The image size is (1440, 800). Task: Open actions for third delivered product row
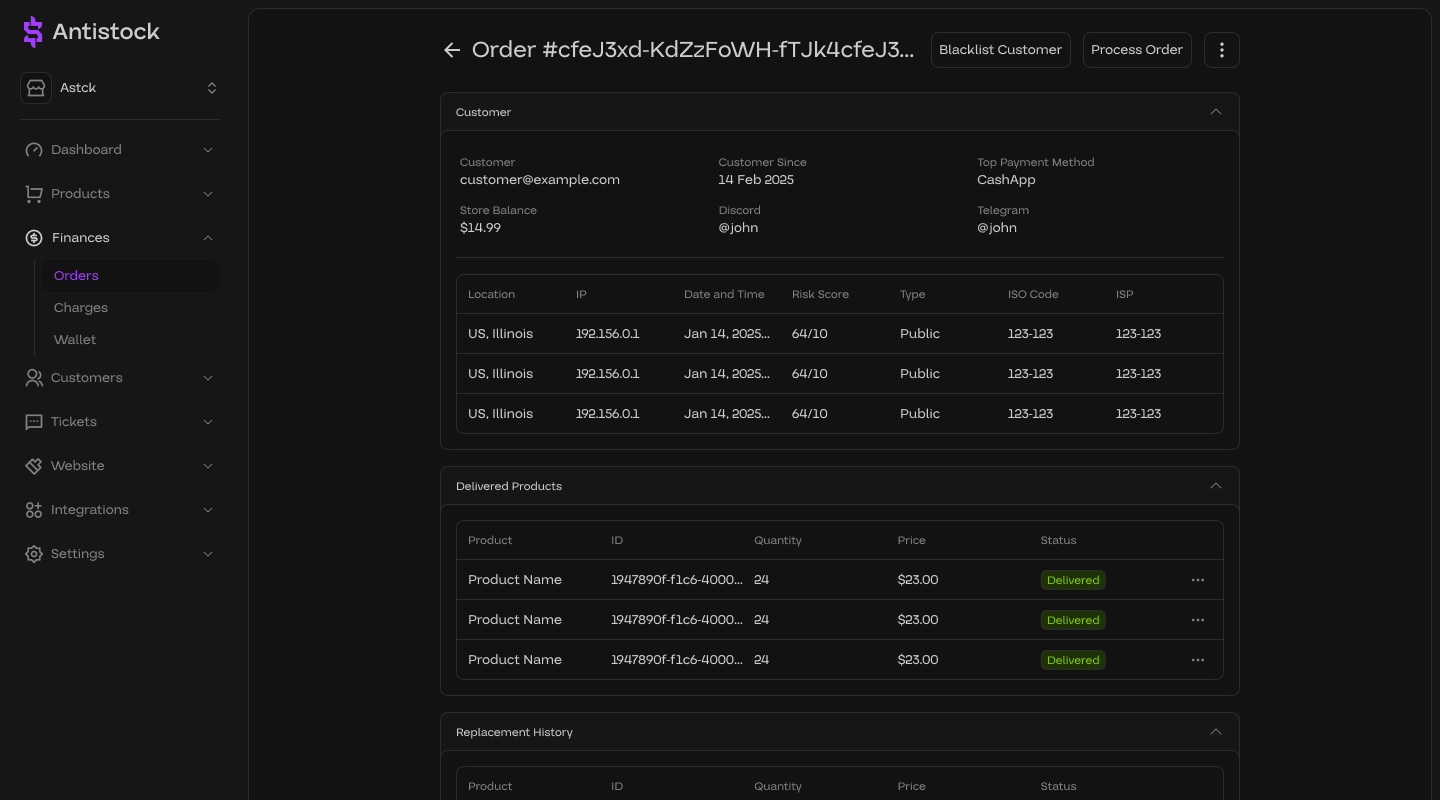(x=1198, y=660)
